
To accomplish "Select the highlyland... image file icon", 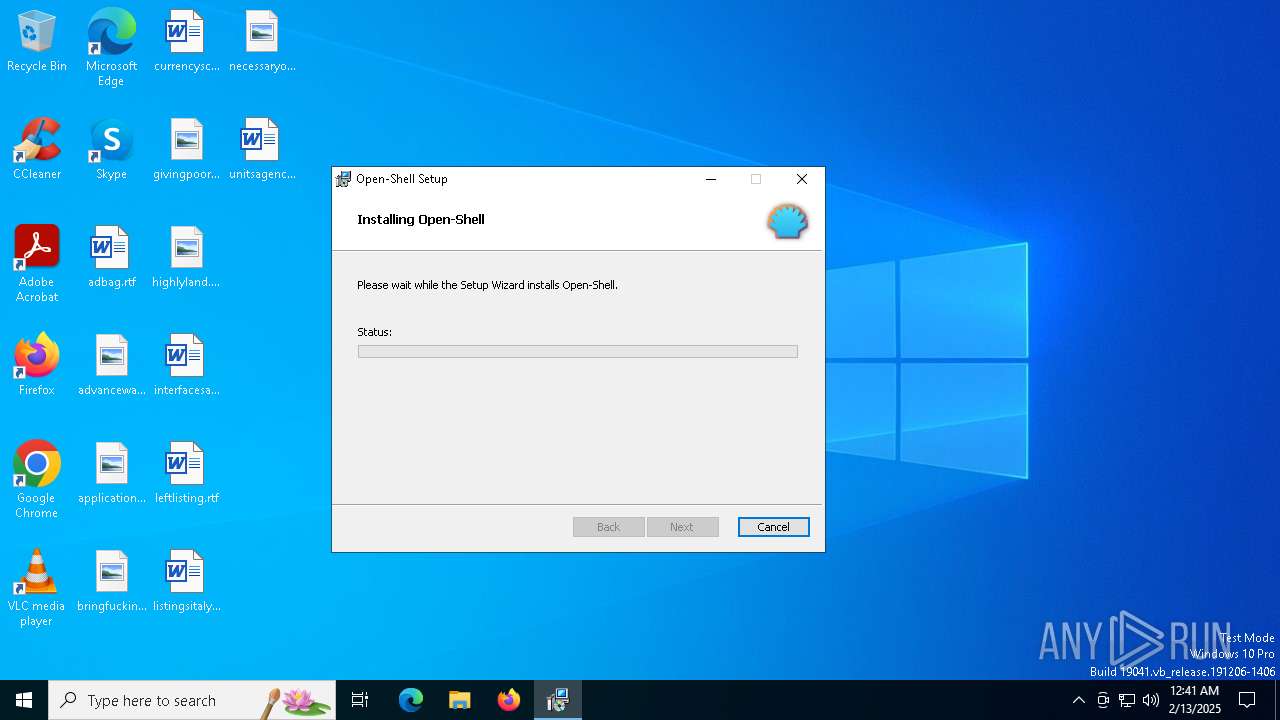I will [186, 258].
